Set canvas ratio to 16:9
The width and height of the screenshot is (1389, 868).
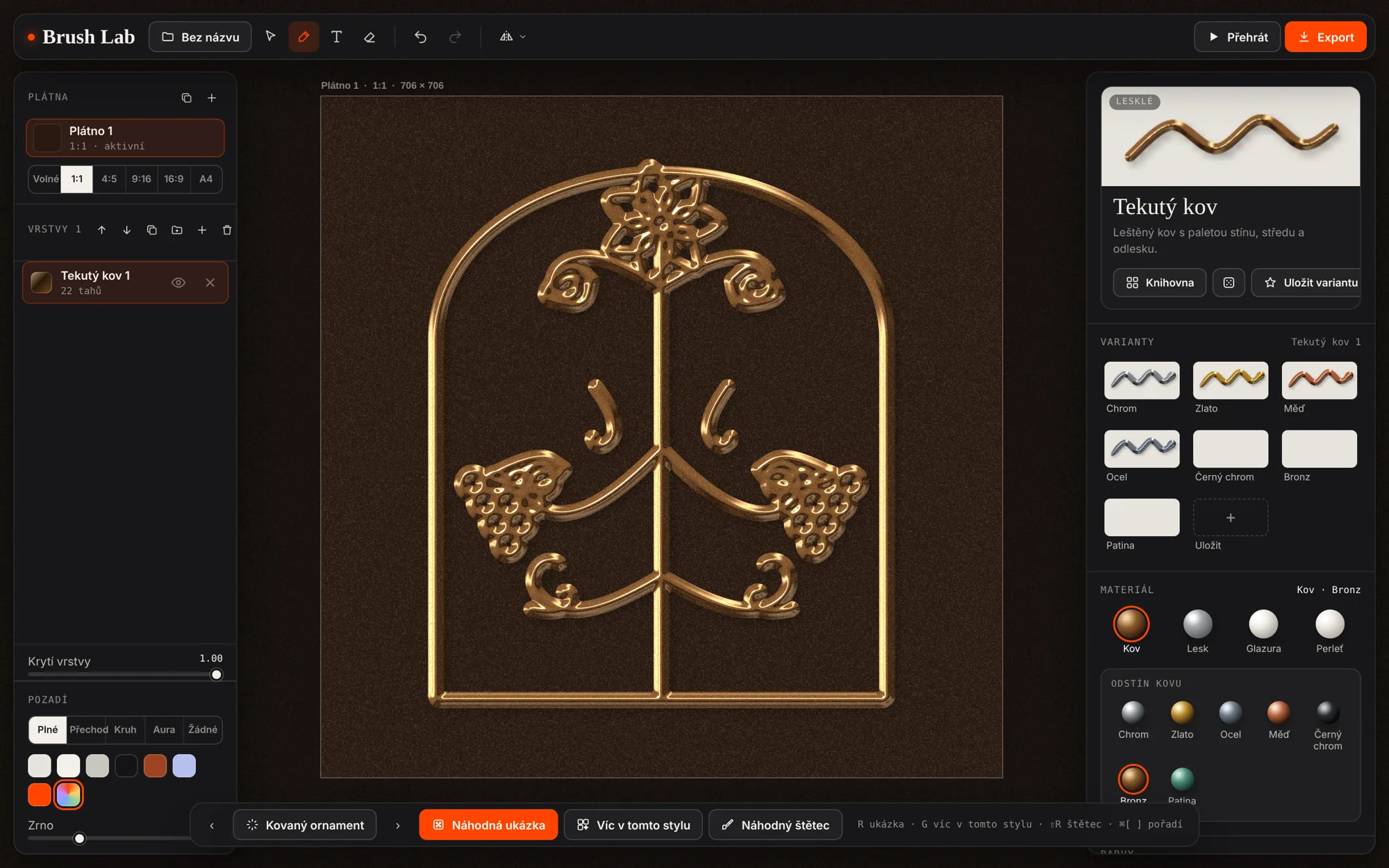point(174,179)
